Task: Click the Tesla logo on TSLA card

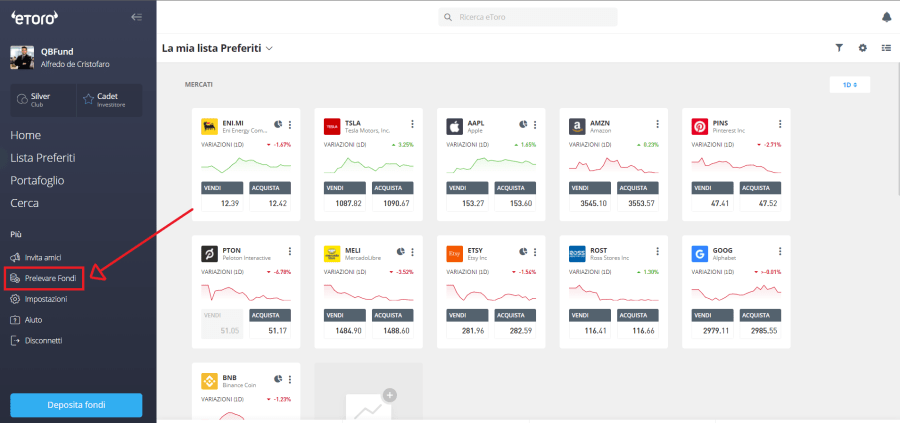Action: (332, 127)
